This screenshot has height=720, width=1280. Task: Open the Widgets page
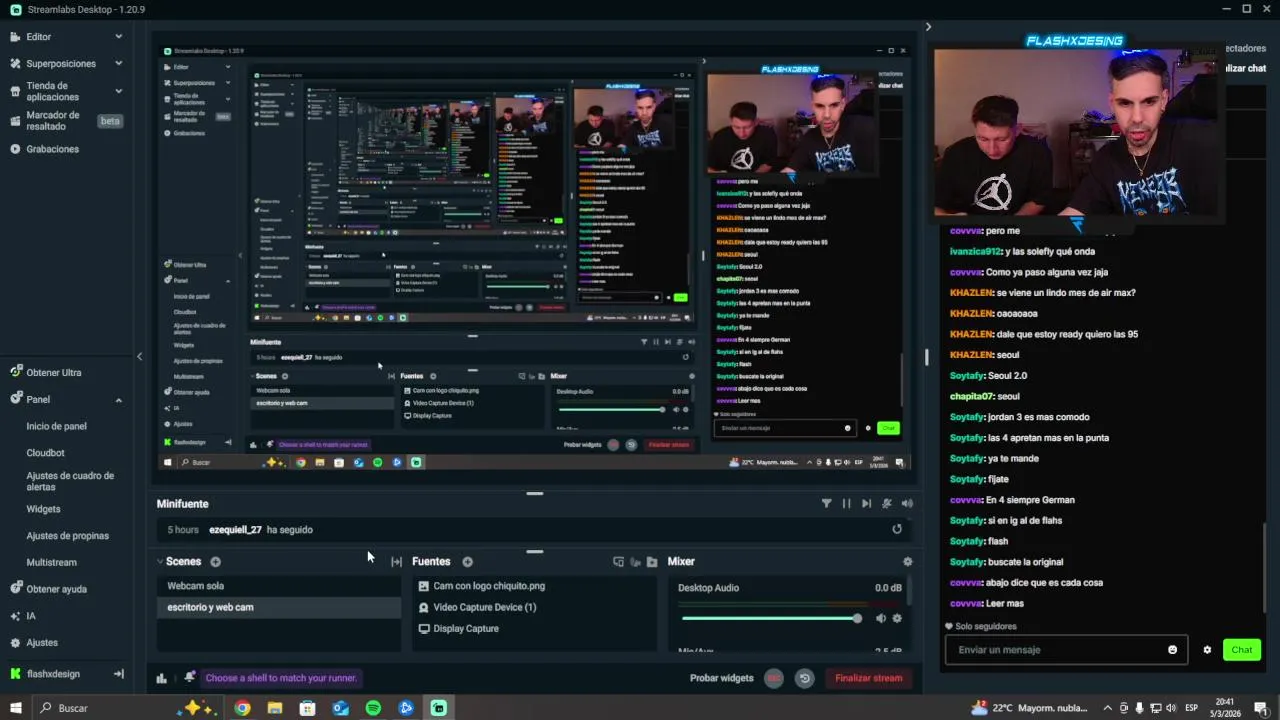click(43, 509)
